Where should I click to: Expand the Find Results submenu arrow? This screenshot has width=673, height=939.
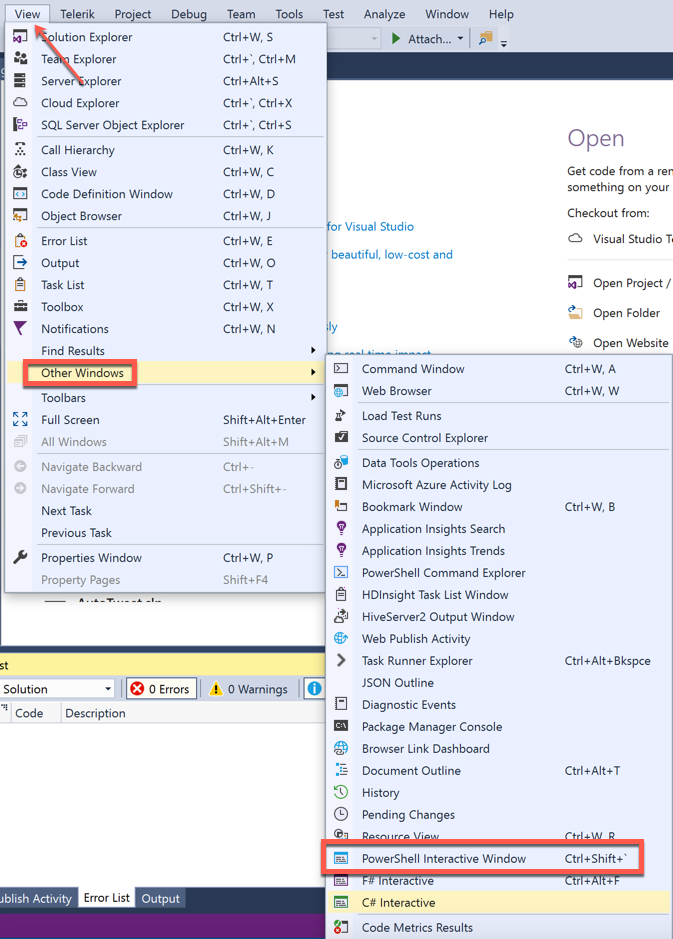tap(313, 350)
